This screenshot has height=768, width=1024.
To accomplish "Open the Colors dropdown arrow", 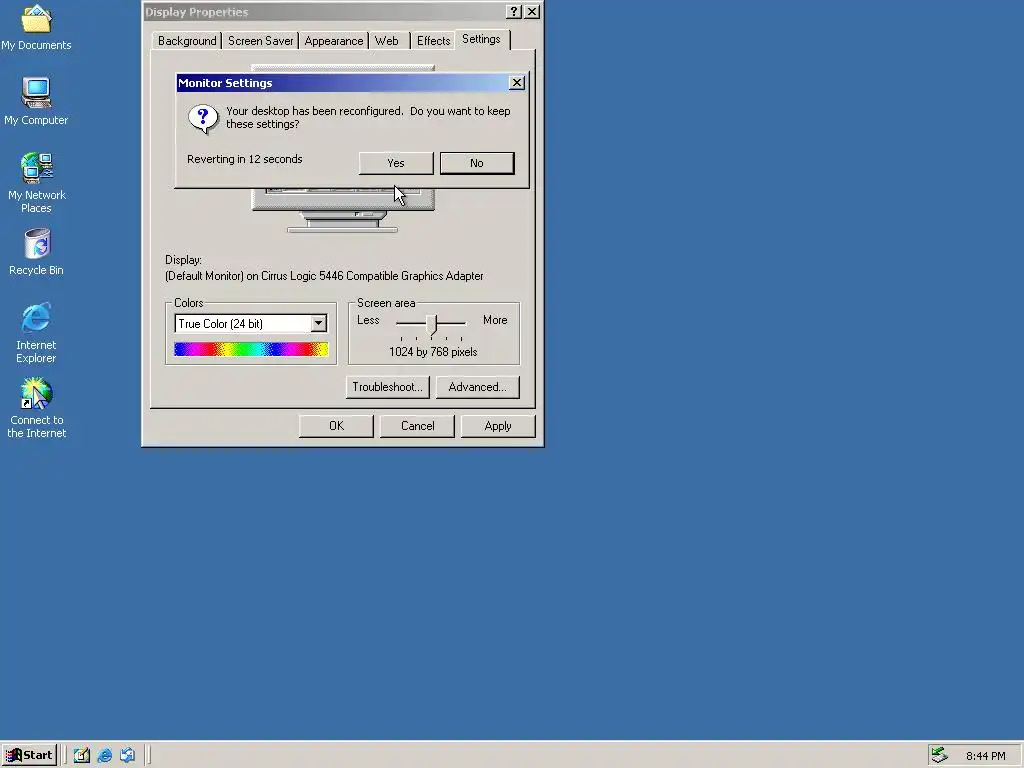I will [x=318, y=323].
